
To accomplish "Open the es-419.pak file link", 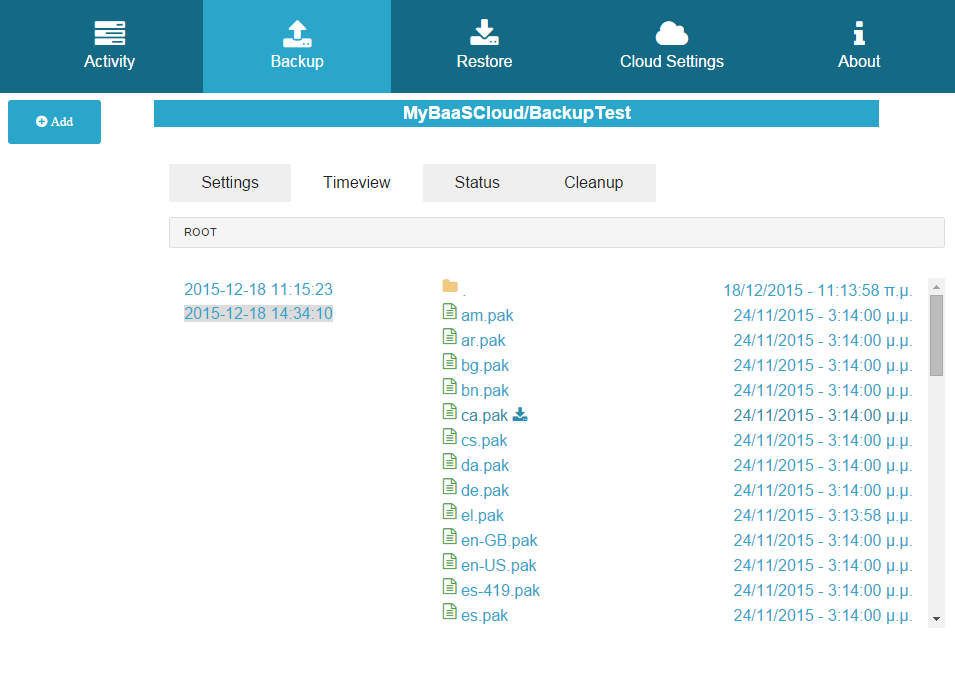I will point(500,589).
